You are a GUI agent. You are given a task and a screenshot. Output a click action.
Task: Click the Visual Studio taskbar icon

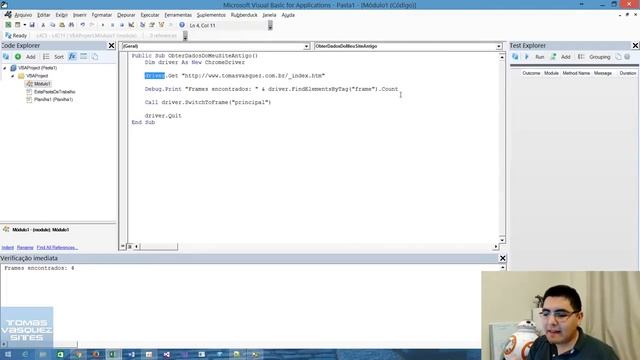click(167, 355)
